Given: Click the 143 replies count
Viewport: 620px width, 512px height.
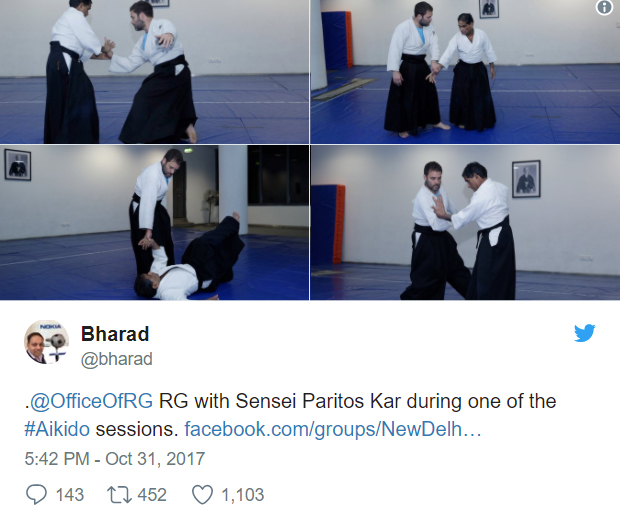Looking at the screenshot, I should click(x=70, y=495).
